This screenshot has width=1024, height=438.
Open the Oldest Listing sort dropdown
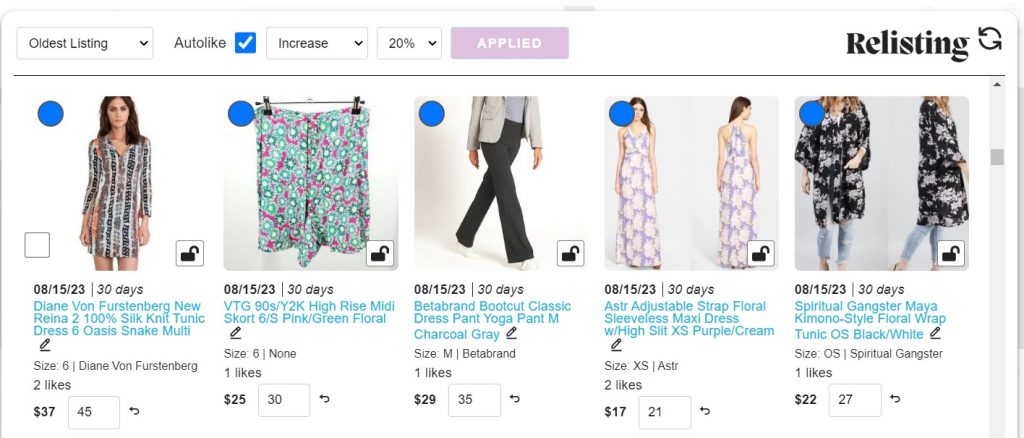[x=85, y=43]
